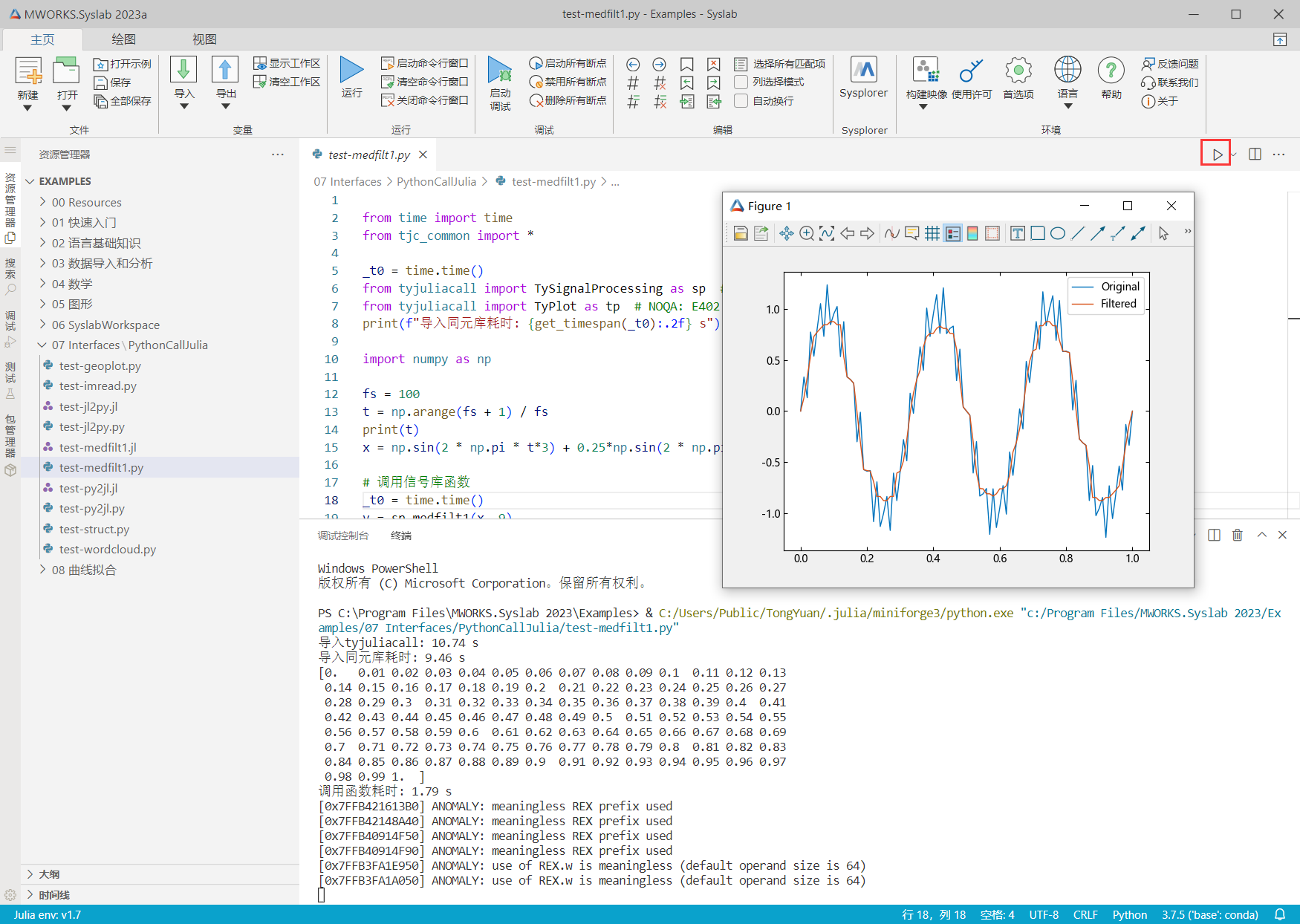Viewport: 1300px width, 924px height.
Task: Click the Sysplorer icon in the ribbon
Action: click(x=863, y=71)
